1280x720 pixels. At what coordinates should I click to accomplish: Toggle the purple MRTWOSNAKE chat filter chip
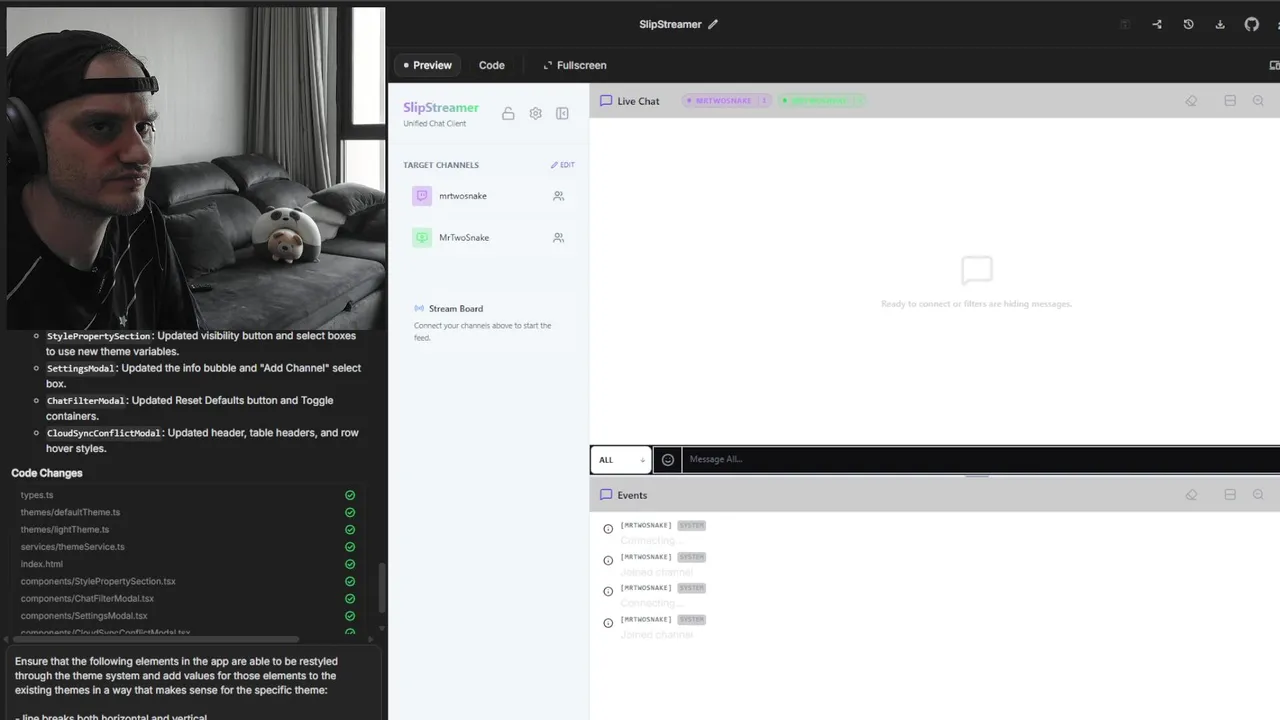(x=726, y=101)
